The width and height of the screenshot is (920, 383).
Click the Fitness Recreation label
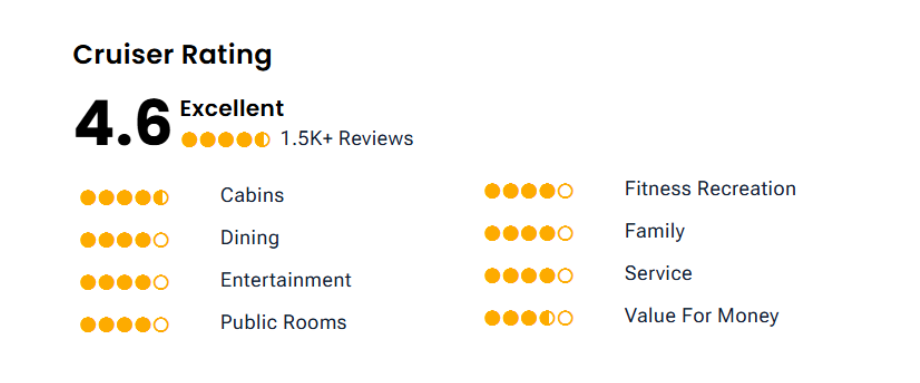click(x=711, y=189)
